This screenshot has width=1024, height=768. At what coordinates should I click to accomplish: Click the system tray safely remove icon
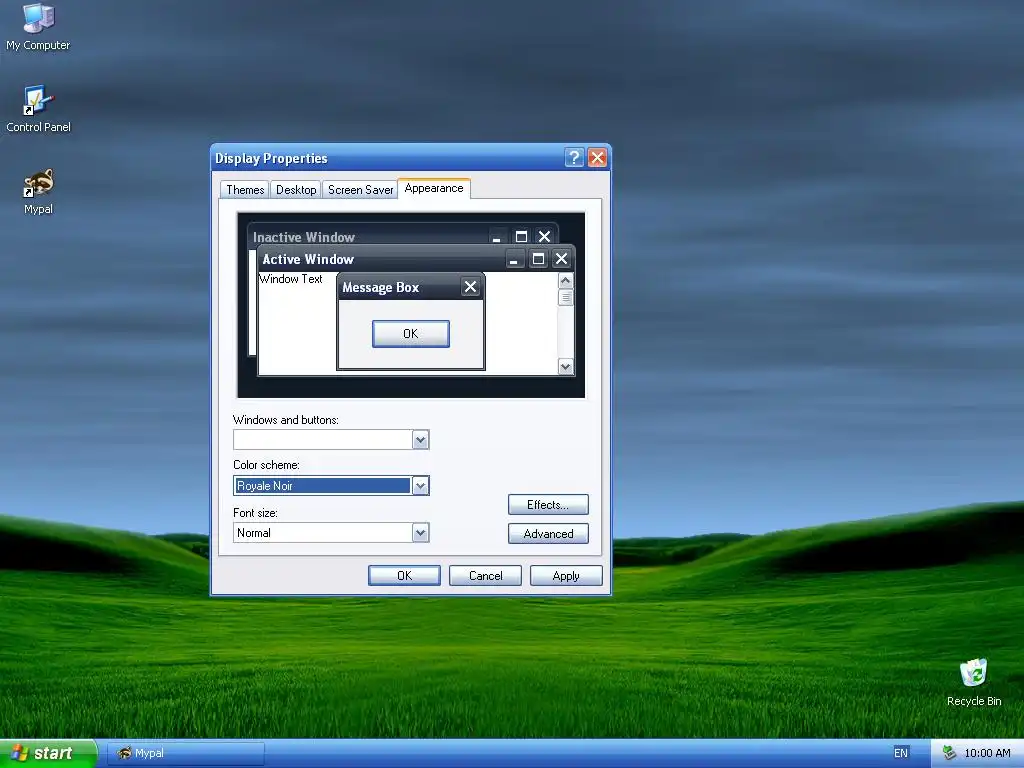tap(949, 753)
